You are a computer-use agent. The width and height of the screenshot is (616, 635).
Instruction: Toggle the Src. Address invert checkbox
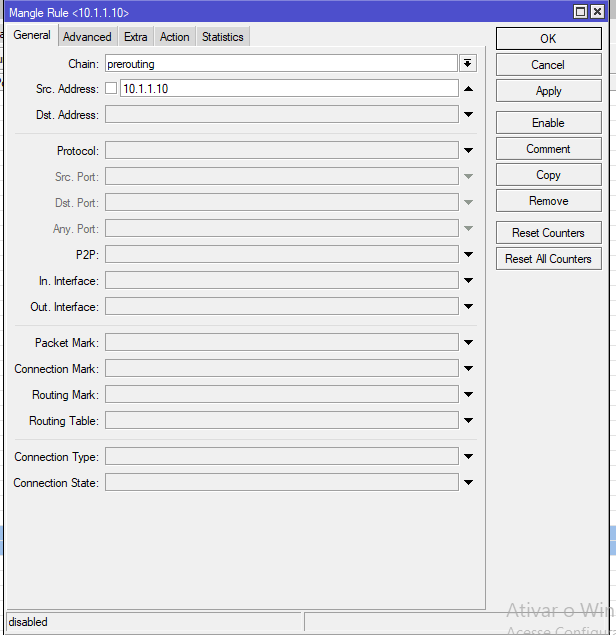111,88
